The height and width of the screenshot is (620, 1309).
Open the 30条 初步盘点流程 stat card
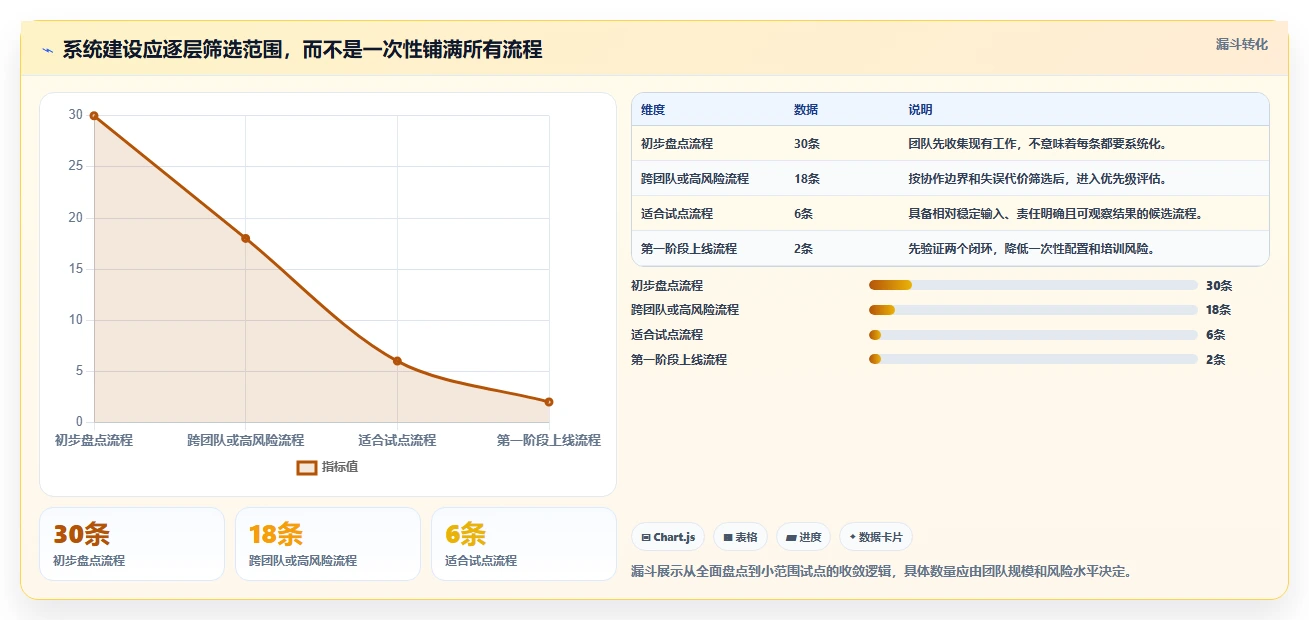pos(132,544)
